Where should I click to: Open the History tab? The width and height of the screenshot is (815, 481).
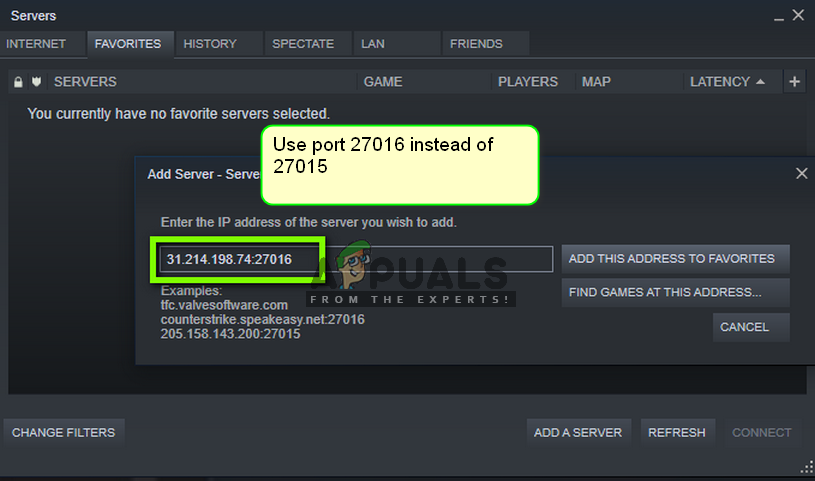[x=219, y=44]
